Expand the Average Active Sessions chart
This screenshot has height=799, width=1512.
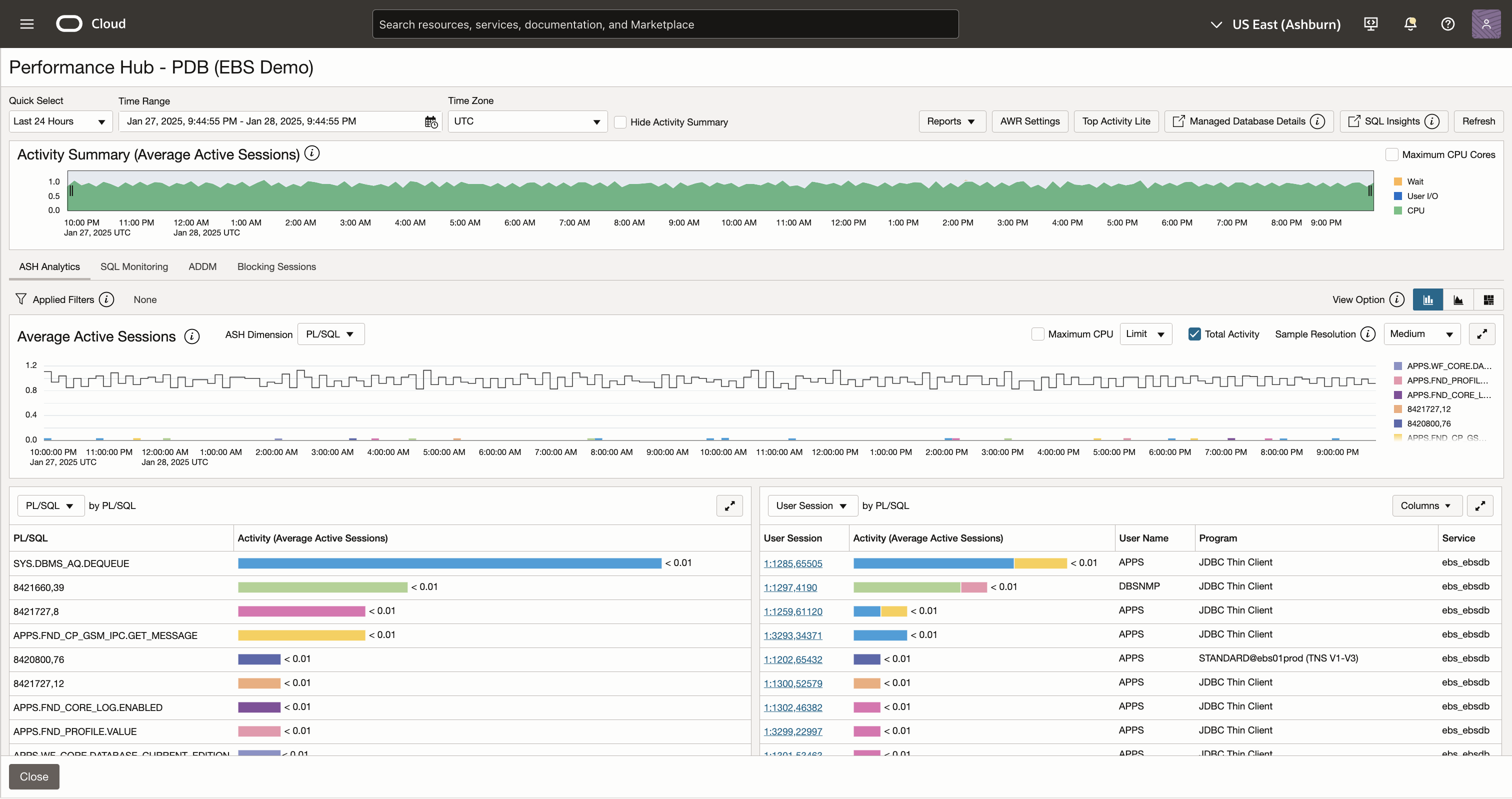coord(1481,334)
